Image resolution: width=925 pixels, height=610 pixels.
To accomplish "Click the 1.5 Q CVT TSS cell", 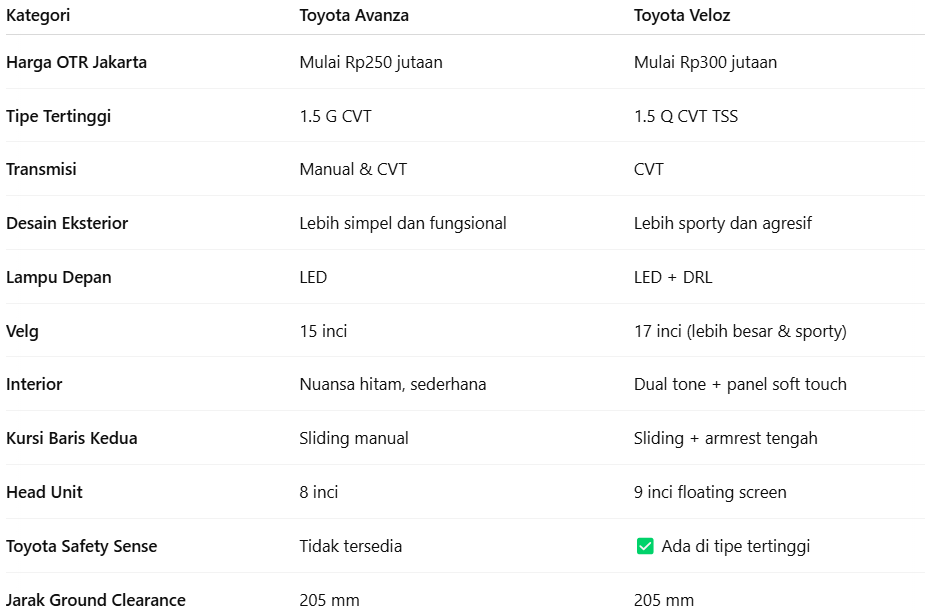I will click(x=685, y=116).
